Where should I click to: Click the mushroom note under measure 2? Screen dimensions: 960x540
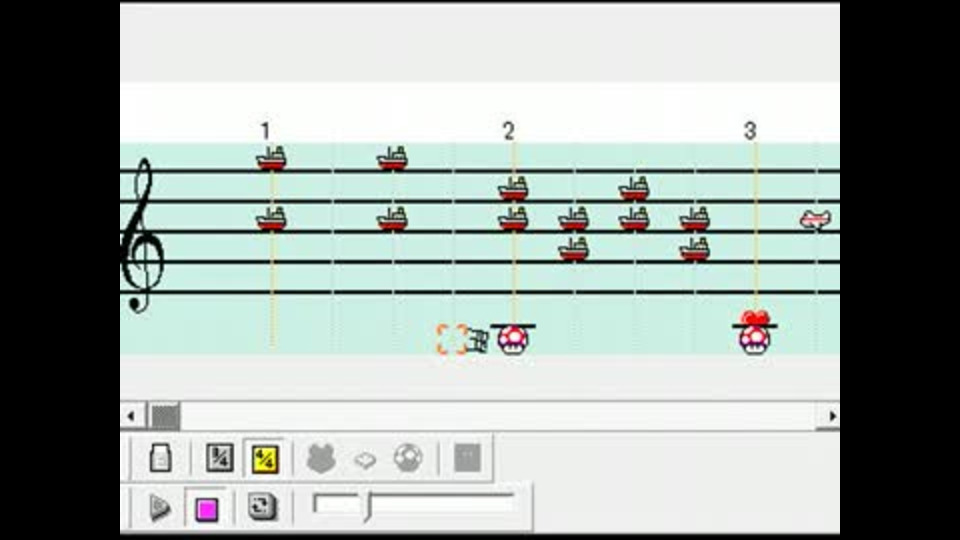512,339
